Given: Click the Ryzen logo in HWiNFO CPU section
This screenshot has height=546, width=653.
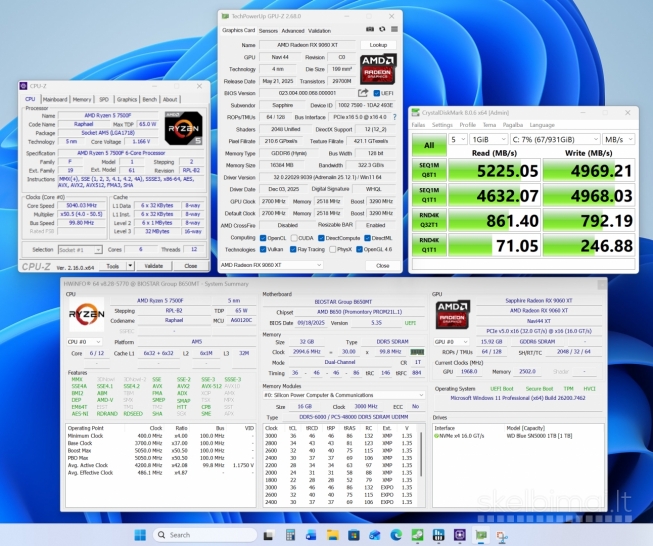Looking at the screenshot, I should (86, 314).
